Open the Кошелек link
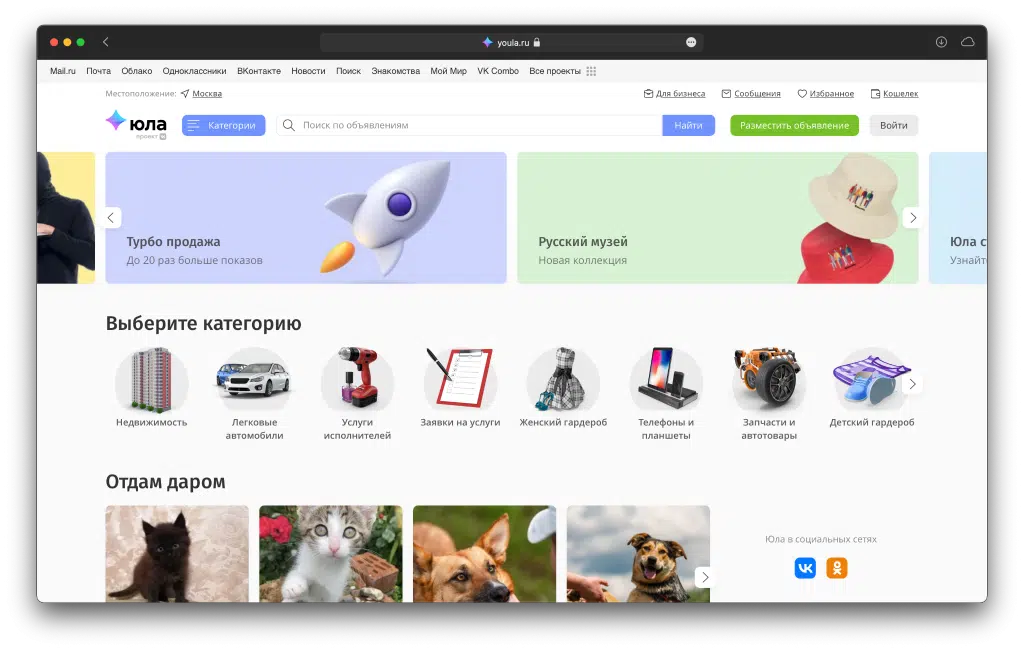Viewport: 1024px width, 651px height. click(x=901, y=93)
